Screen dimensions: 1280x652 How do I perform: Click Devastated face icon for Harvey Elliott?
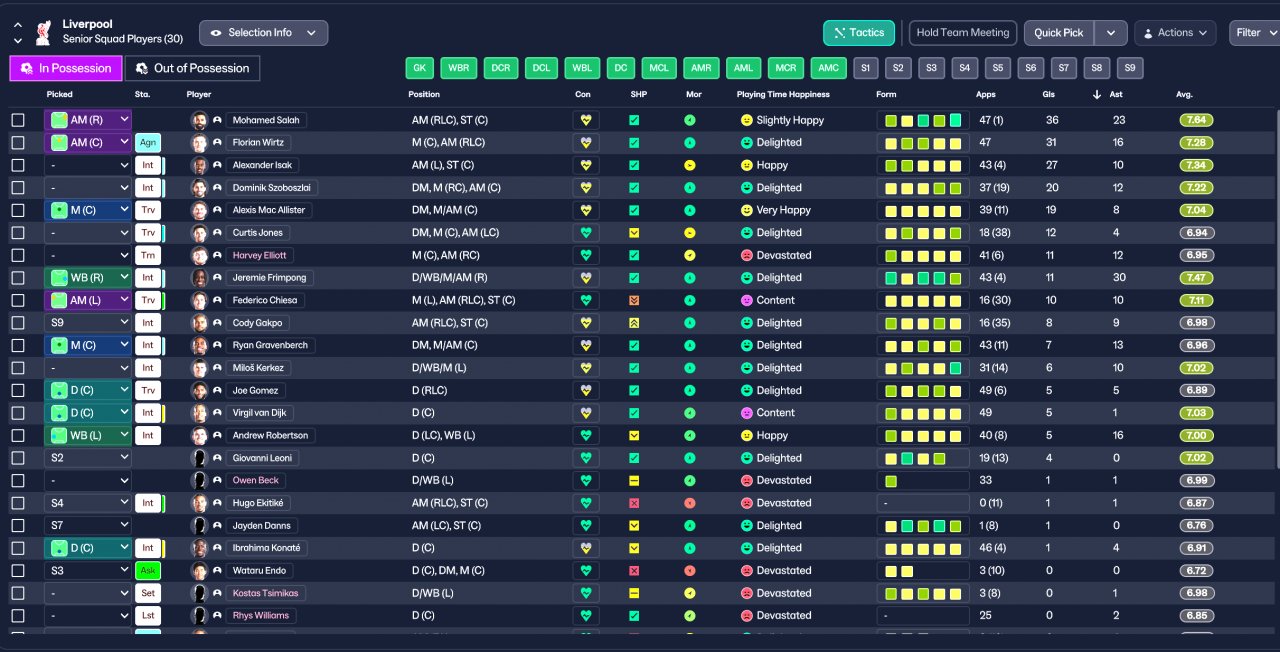pyautogui.click(x=746, y=255)
